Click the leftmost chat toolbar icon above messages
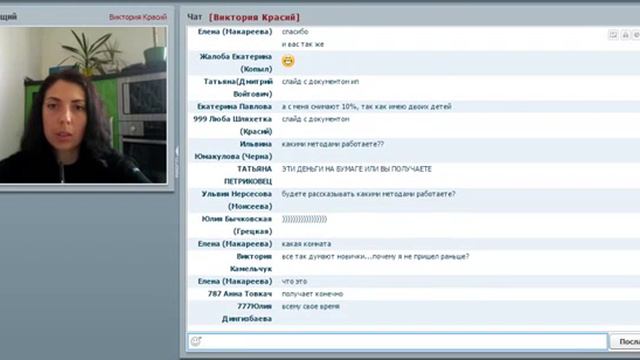This screenshot has height=360, width=640. click(x=613, y=35)
